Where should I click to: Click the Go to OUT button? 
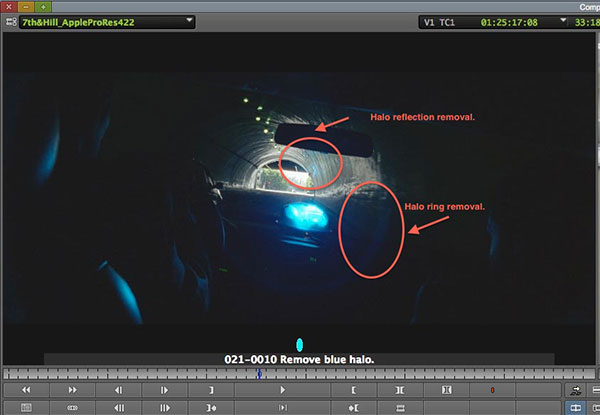click(x=211, y=408)
